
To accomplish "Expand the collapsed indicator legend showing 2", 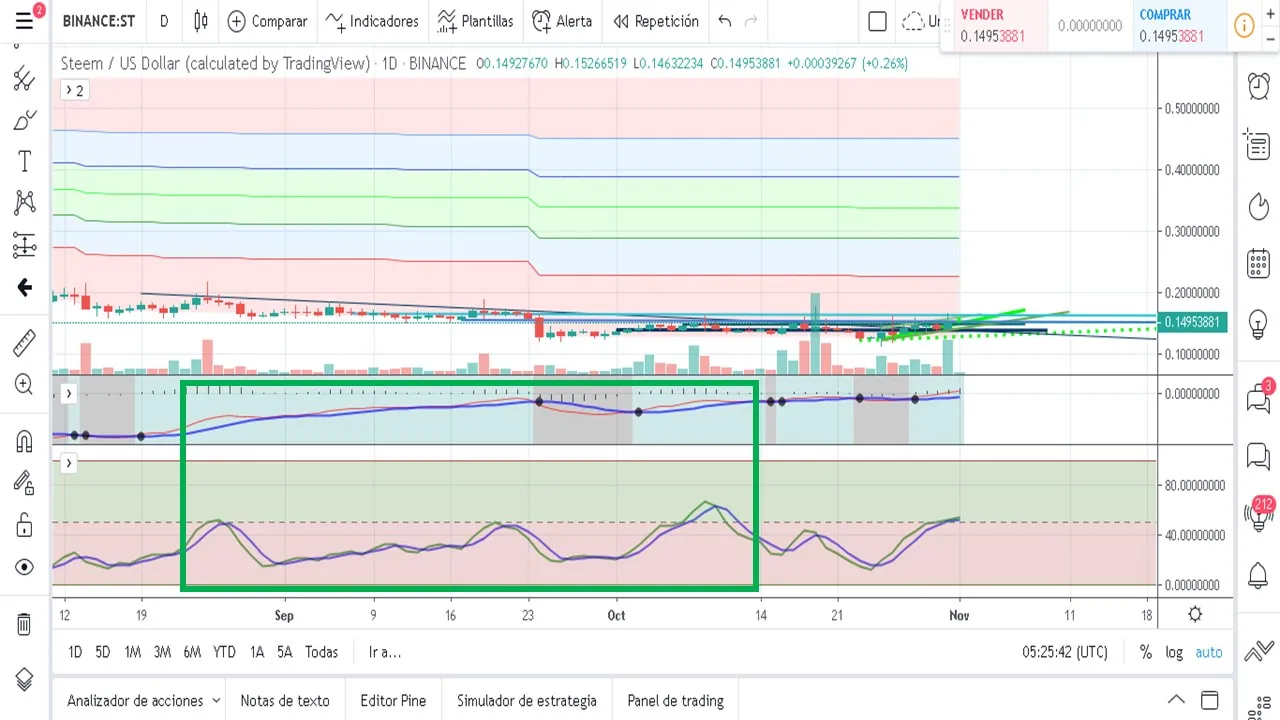I will tap(75, 90).
